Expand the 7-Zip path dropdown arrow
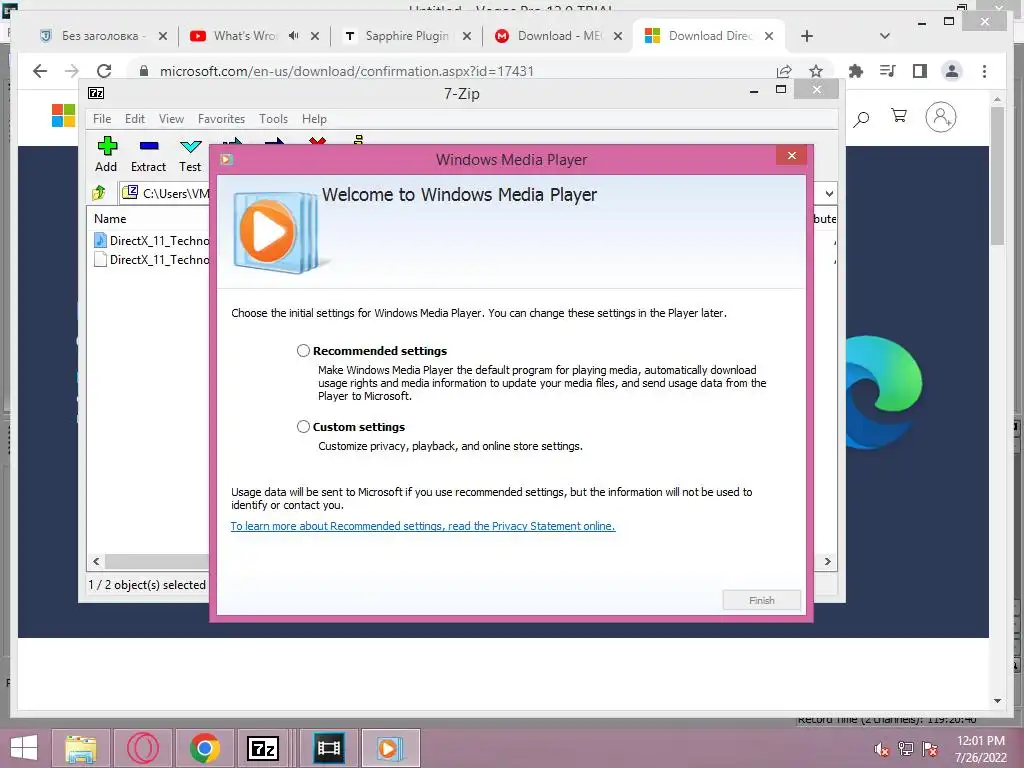Image resolution: width=1024 pixels, height=768 pixels. pyautogui.click(x=829, y=193)
